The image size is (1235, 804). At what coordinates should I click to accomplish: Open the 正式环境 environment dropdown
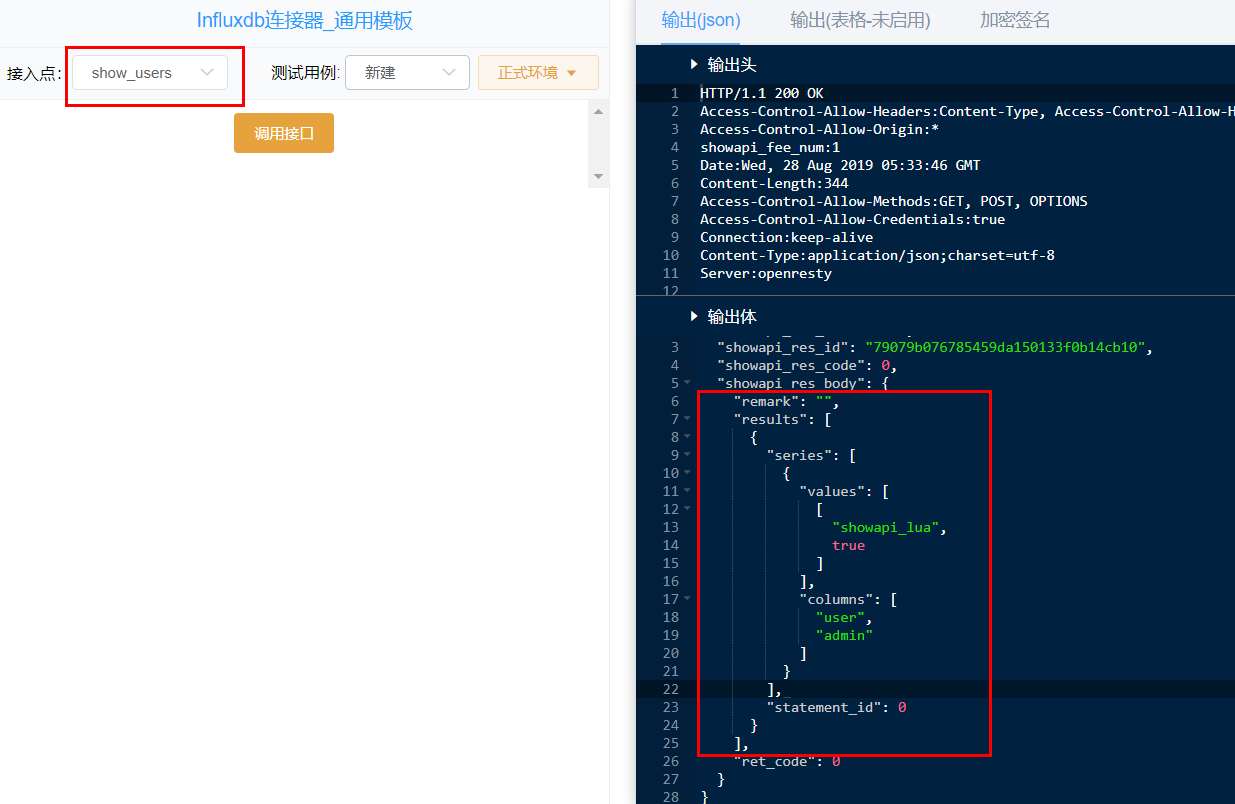(x=538, y=73)
